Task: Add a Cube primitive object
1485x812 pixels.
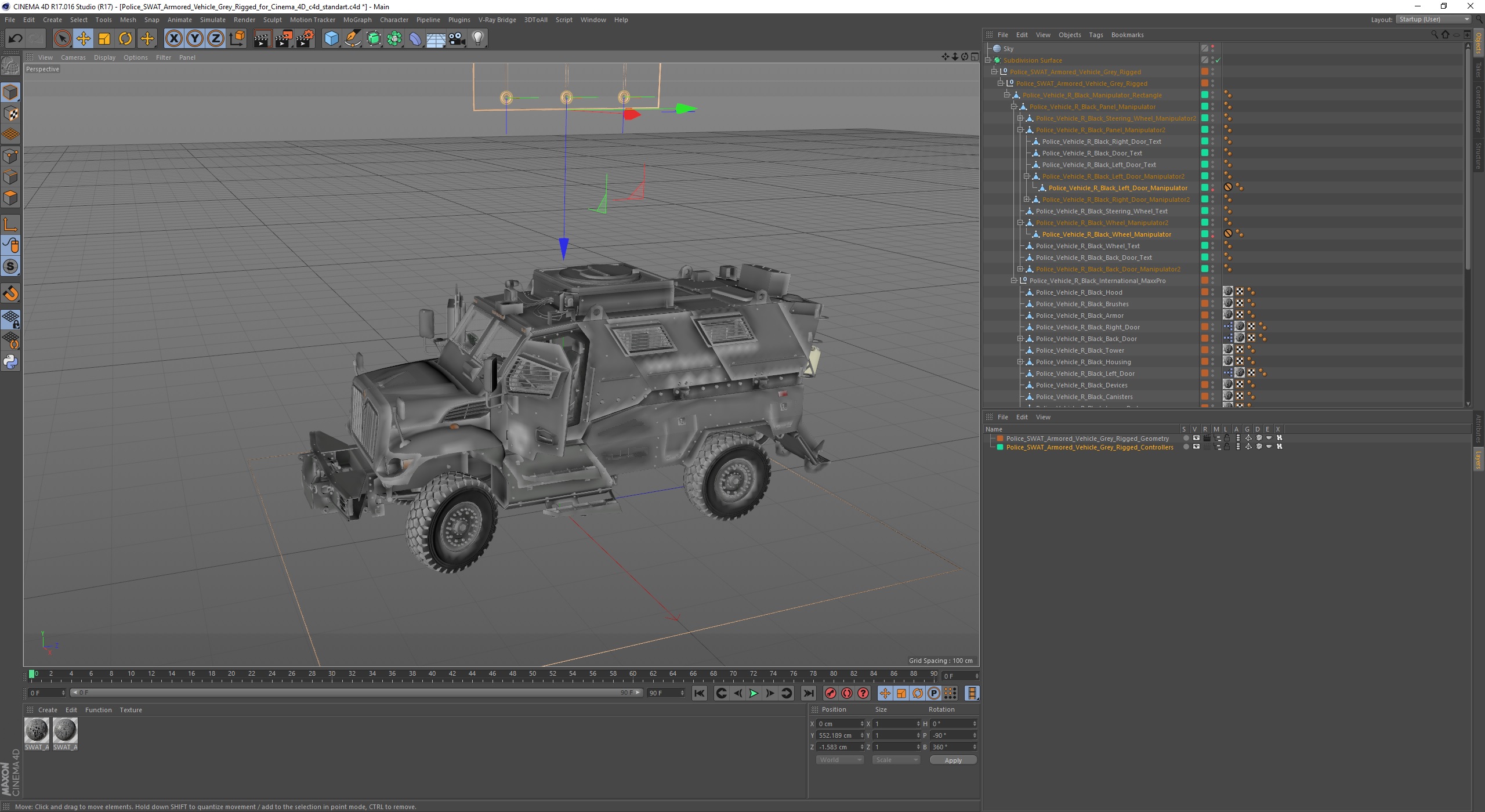Action: [x=331, y=39]
